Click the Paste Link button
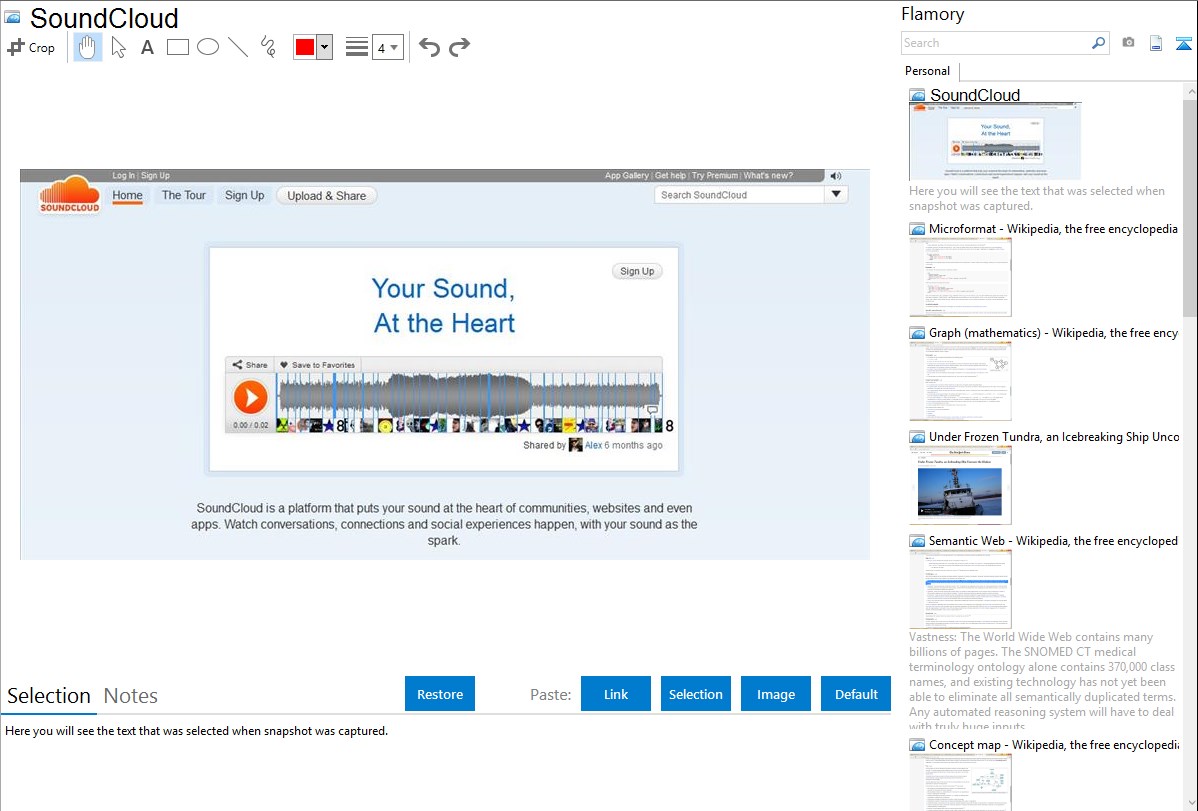Viewport: 1198px width, 811px height. (616, 694)
